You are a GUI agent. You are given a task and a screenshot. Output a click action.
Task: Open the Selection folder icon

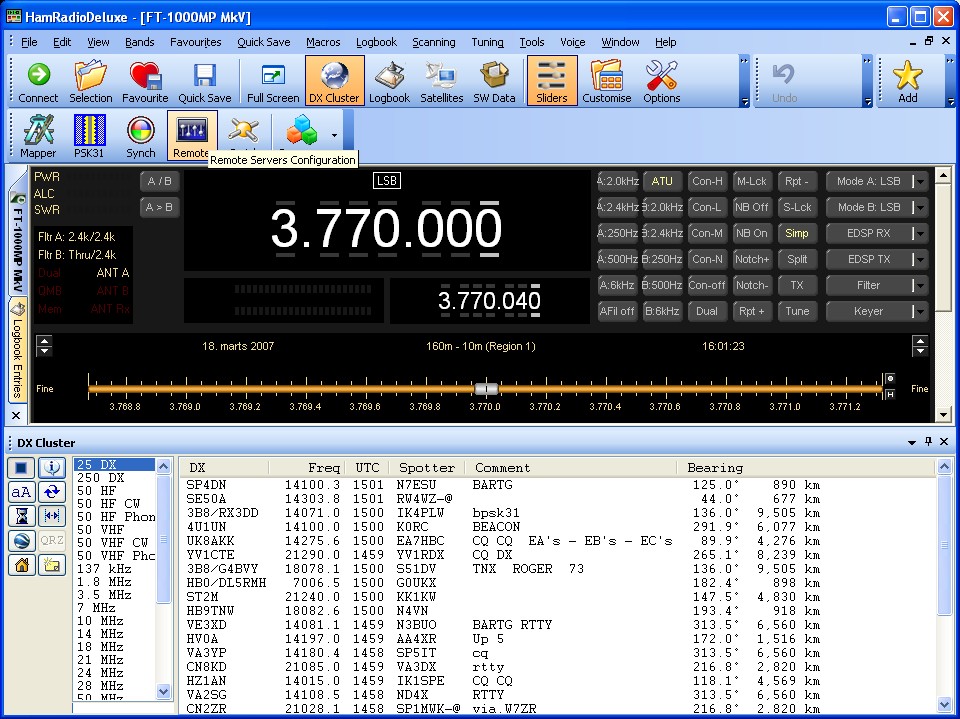pos(91,81)
